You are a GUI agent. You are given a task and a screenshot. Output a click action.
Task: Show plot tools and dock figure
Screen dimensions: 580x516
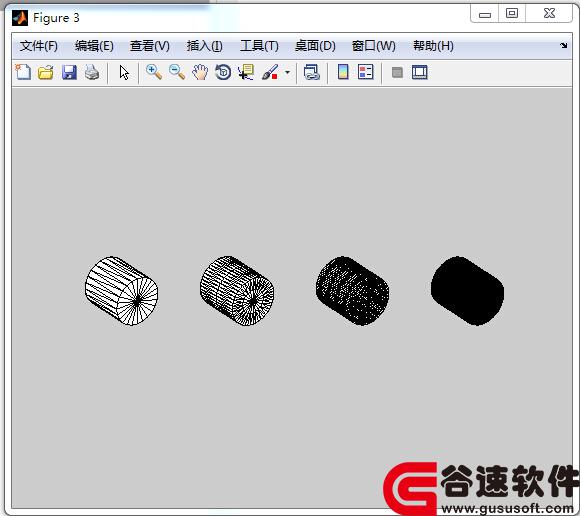point(420,72)
